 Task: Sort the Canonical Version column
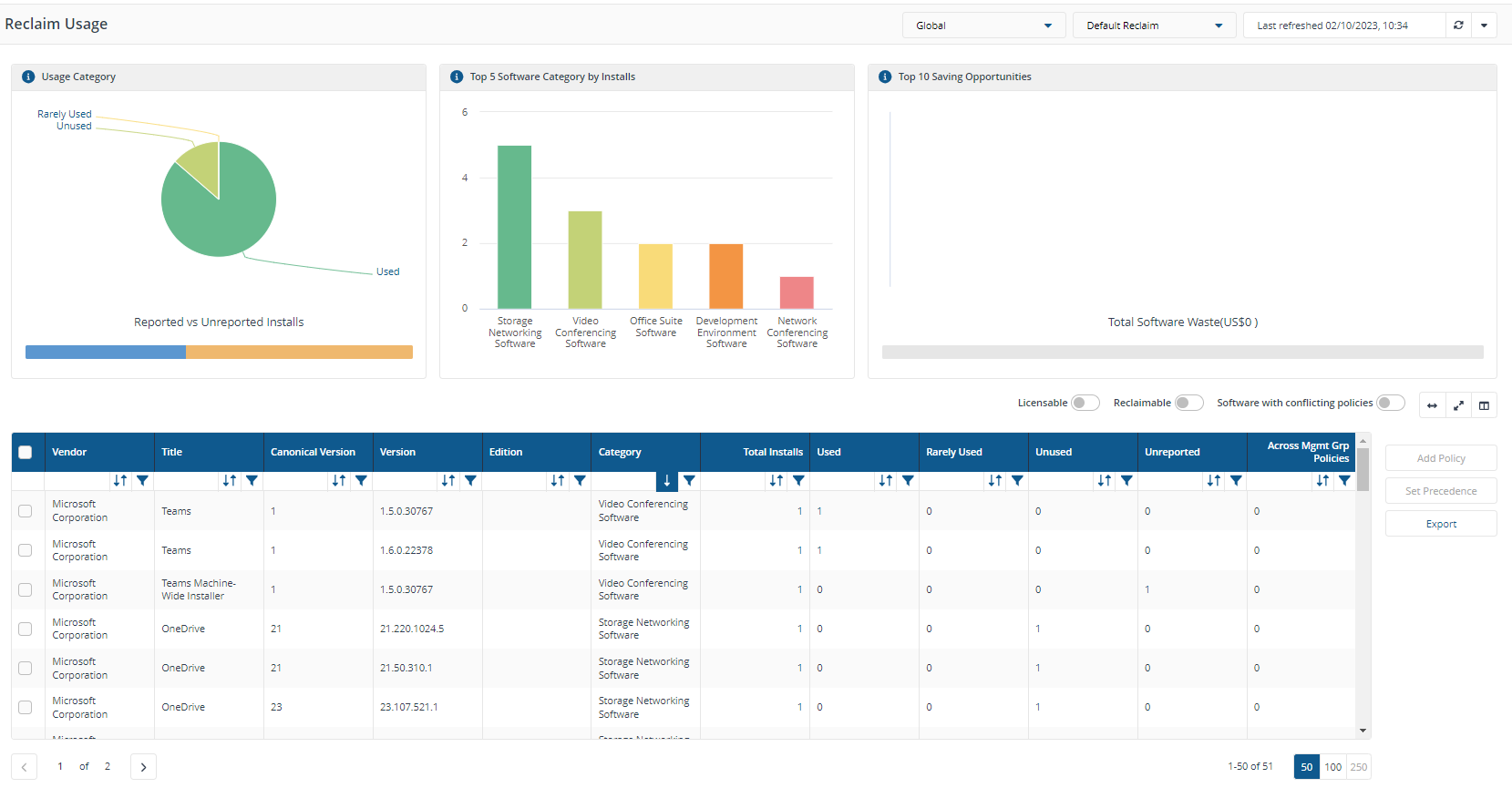coord(339,480)
